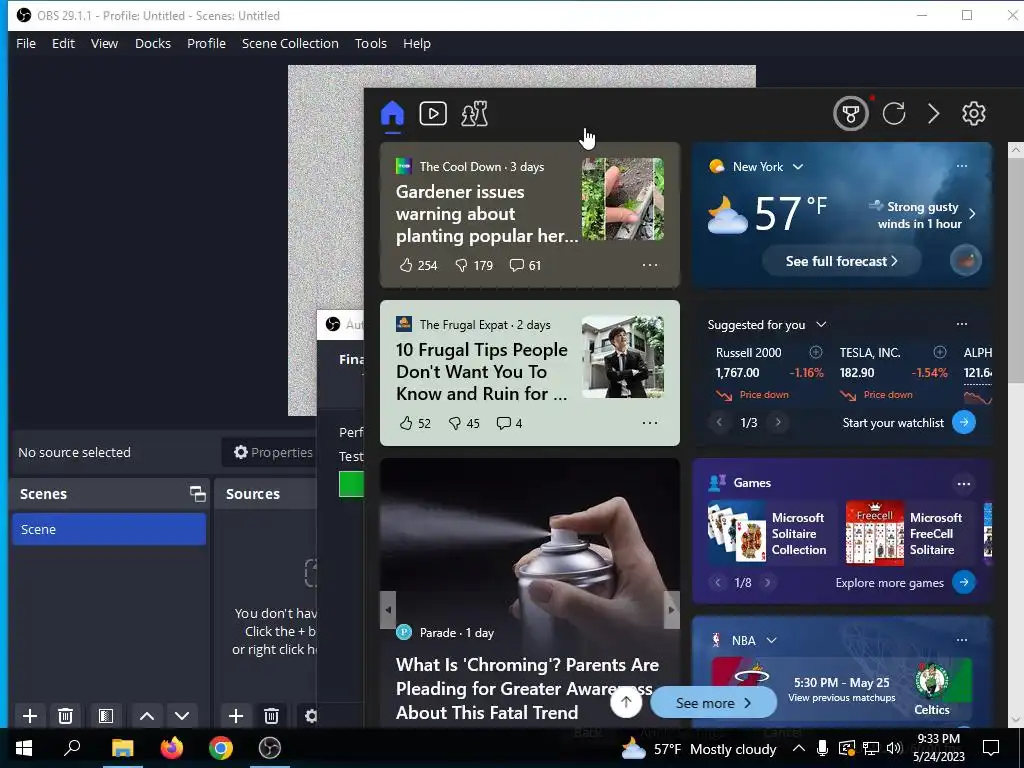Move scene up with arrow
Image resolution: width=1024 pixels, height=768 pixels.
point(147,716)
